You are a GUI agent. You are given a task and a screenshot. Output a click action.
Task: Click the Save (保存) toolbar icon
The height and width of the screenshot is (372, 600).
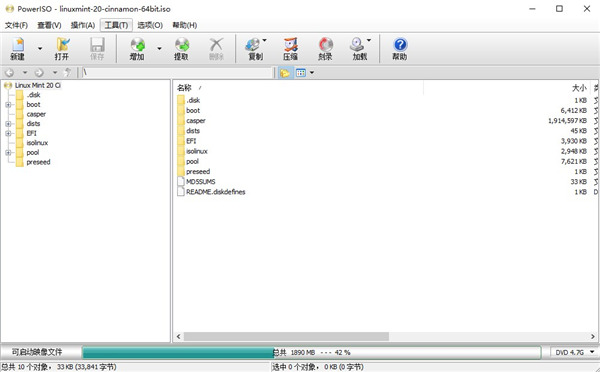point(97,45)
